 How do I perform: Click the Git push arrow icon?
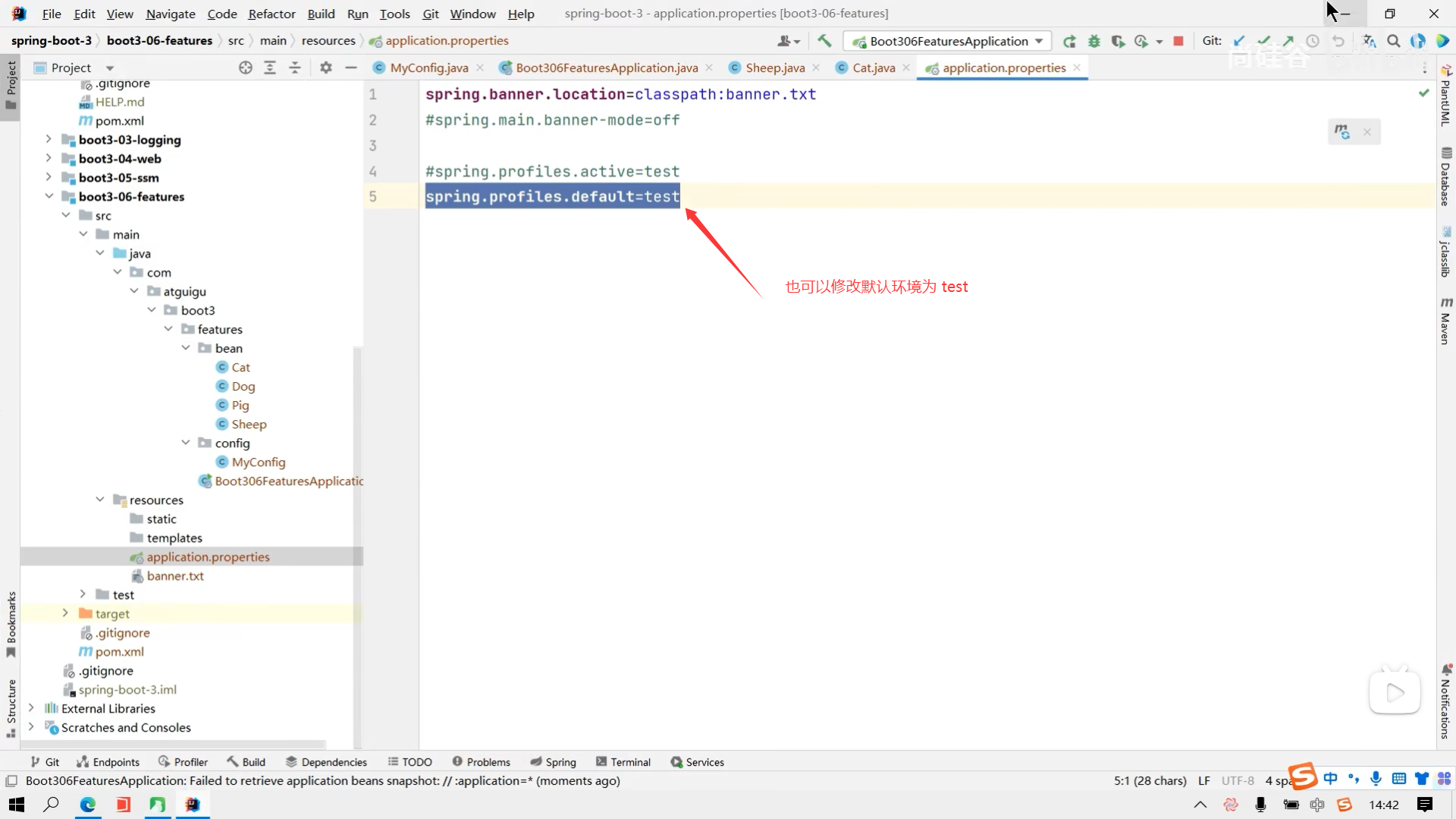[x=1288, y=41]
